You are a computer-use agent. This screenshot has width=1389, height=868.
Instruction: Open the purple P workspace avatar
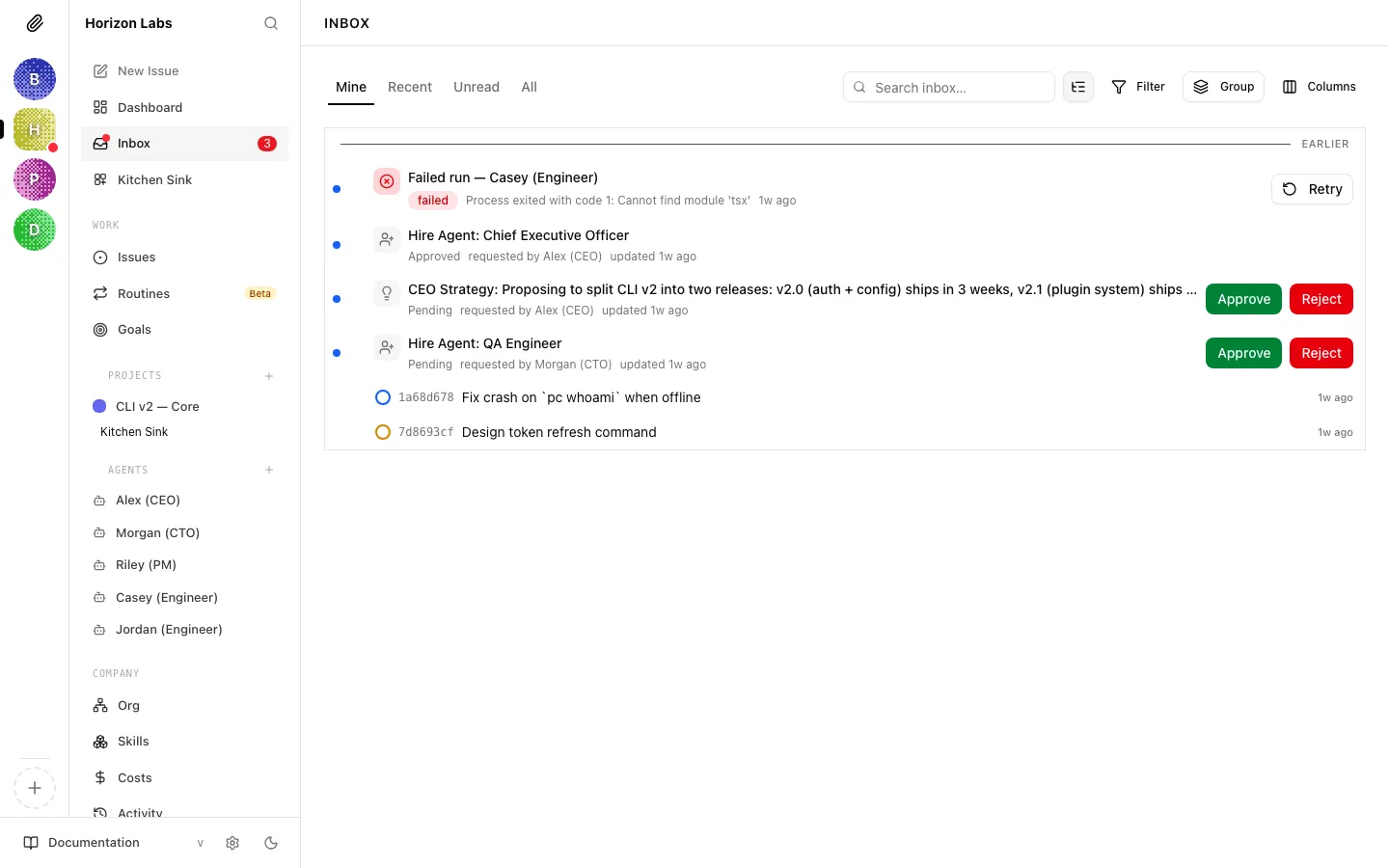pos(35,179)
